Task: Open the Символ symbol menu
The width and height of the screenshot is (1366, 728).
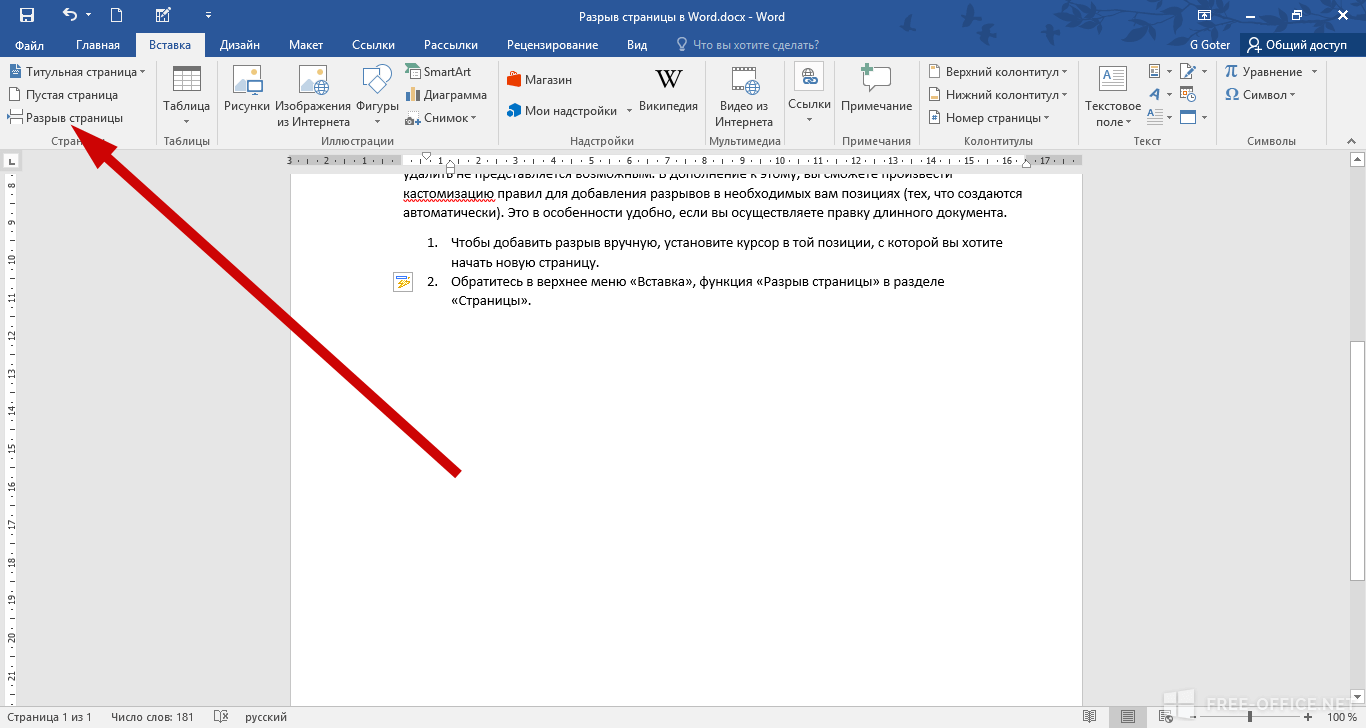Action: click(x=1260, y=95)
